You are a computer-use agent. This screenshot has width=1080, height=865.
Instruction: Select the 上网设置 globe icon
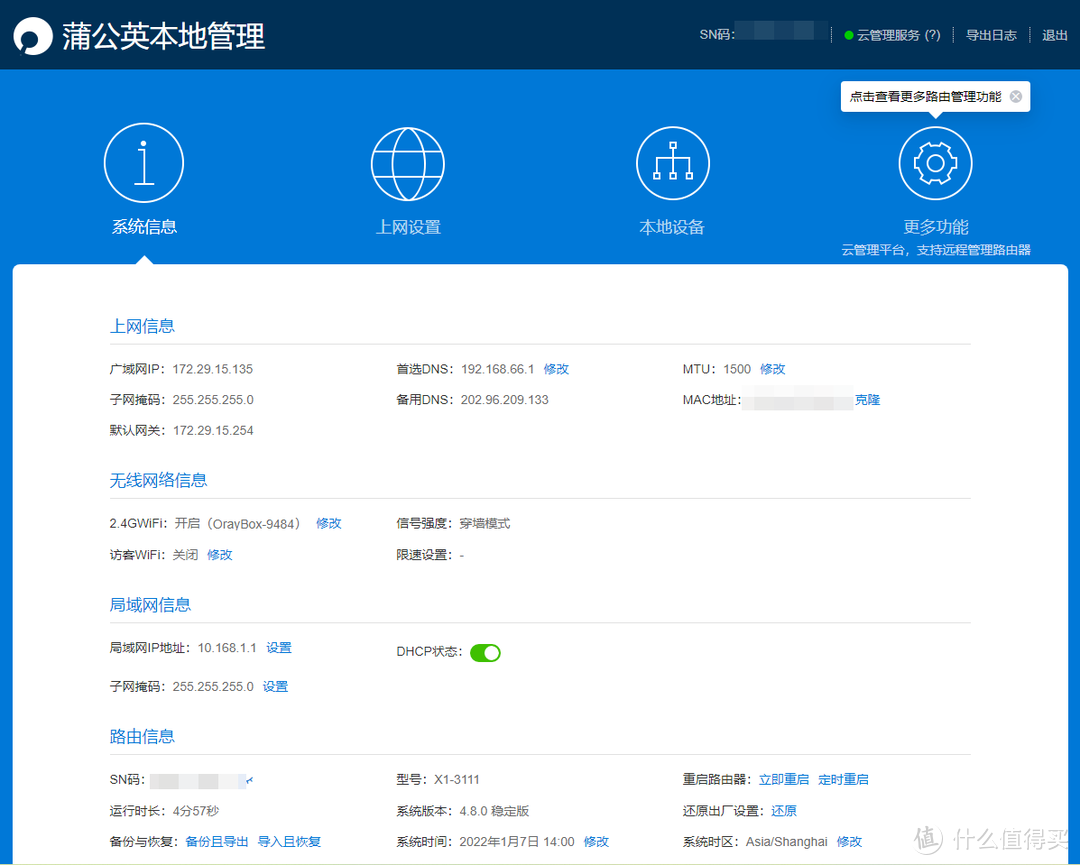coord(407,162)
